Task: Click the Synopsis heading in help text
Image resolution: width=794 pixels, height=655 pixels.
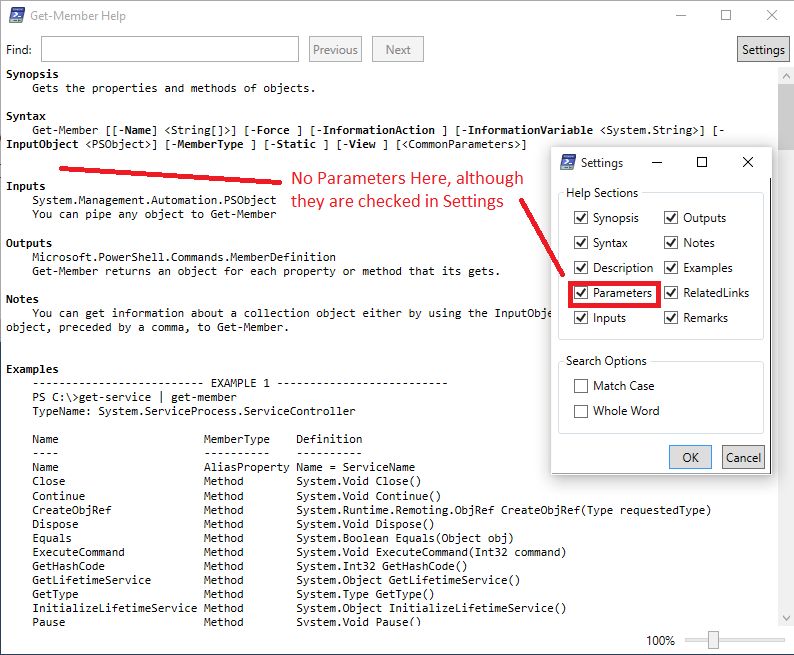Action: [x=32, y=74]
